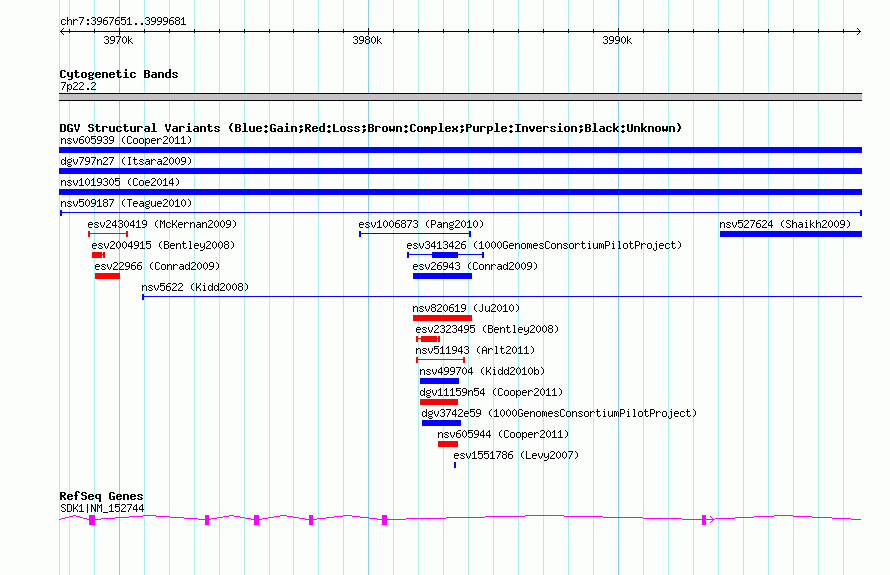Click the esv26943 (Conrad2009) label
Viewport: 890px width, 575px height.
(x=475, y=266)
